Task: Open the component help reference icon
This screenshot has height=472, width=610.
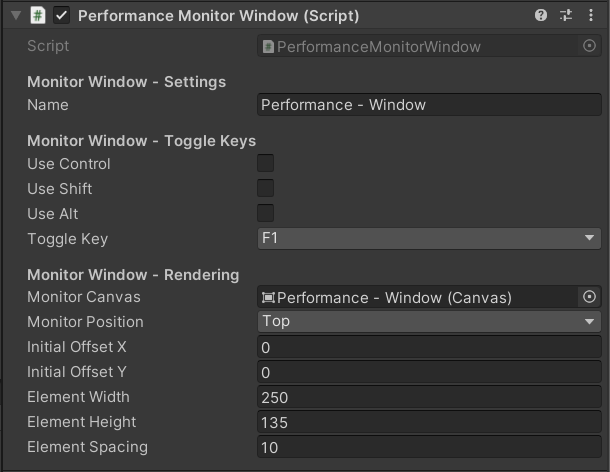Action: 541,16
